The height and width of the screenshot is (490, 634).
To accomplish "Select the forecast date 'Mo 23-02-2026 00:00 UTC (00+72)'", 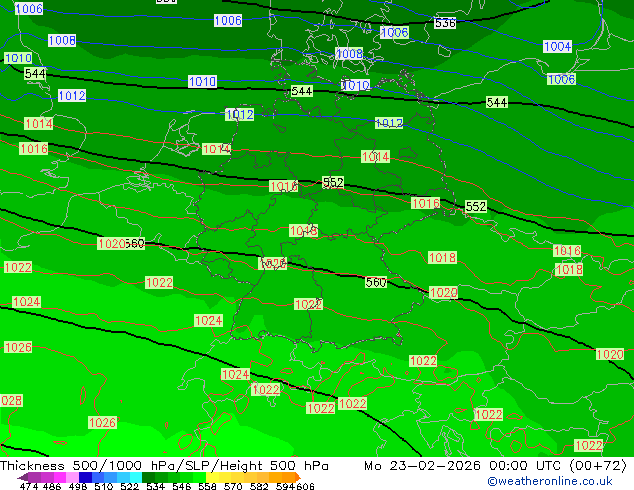I will pyautogui.click(x=495, y=466).
